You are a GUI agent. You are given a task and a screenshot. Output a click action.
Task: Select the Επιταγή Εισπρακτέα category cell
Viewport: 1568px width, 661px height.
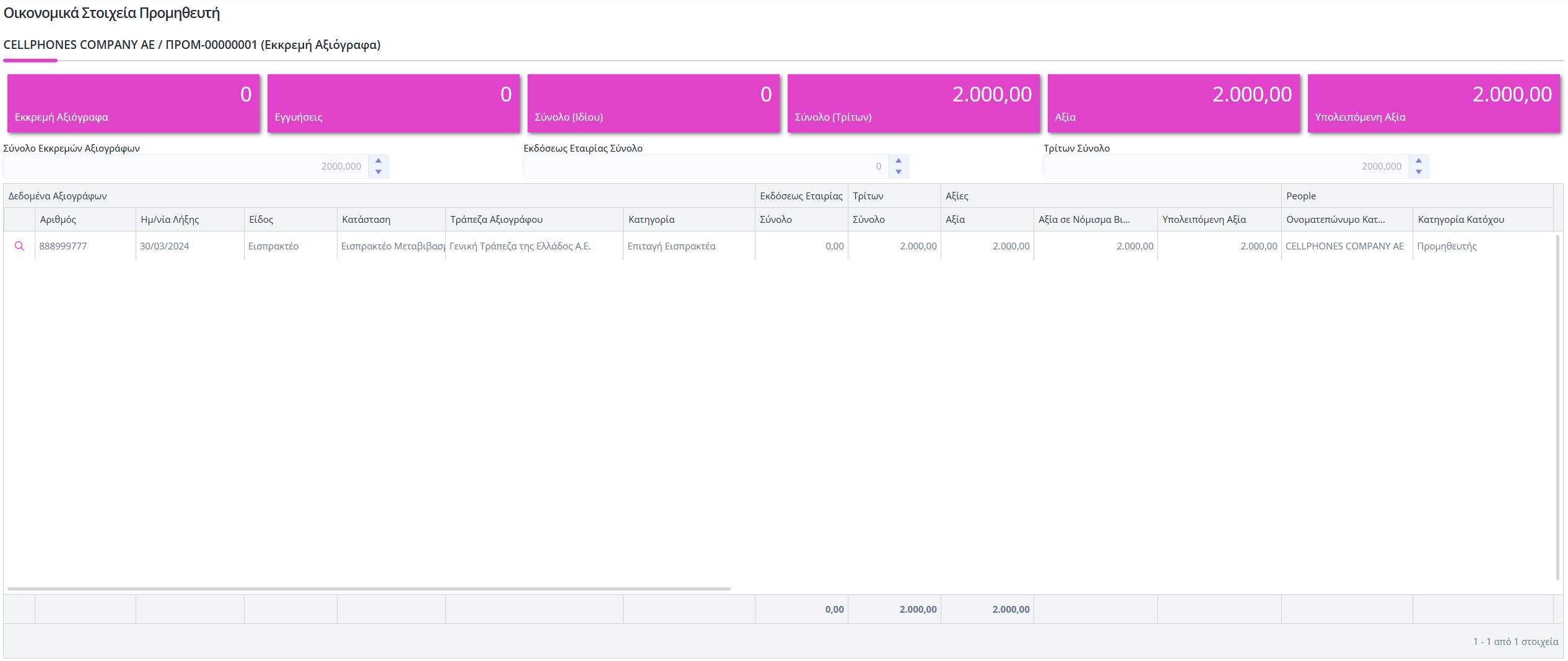(689, 246)
